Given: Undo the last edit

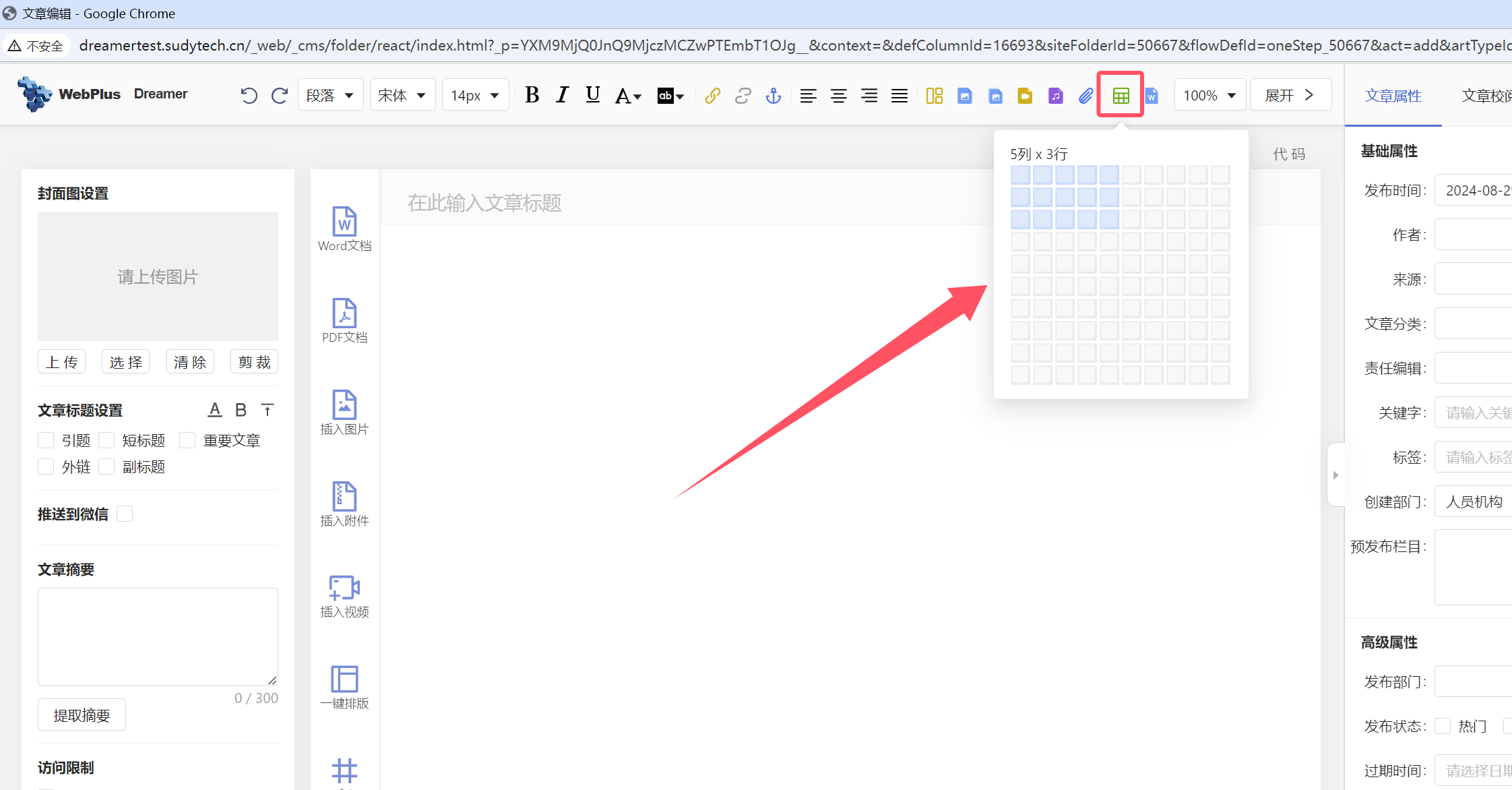Looking at the screenshot, I should click(249, 96).
